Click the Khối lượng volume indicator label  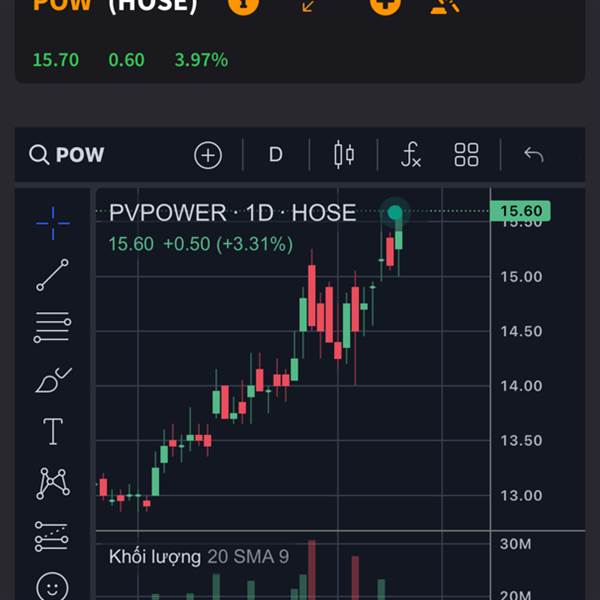[x=155, y=557]
